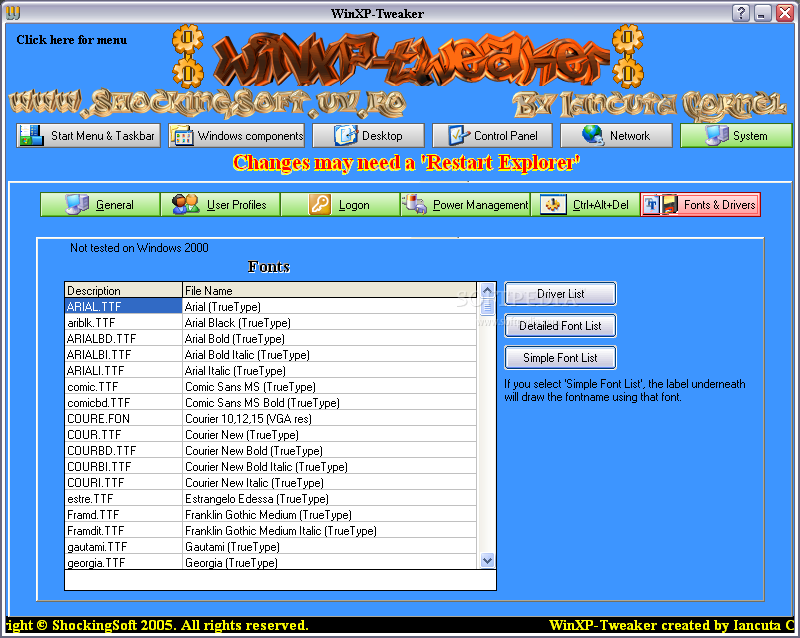The height and width of the screenshot is (638, 800).
Task: Select the gautami.TTF font row
Action: [270, 547]
